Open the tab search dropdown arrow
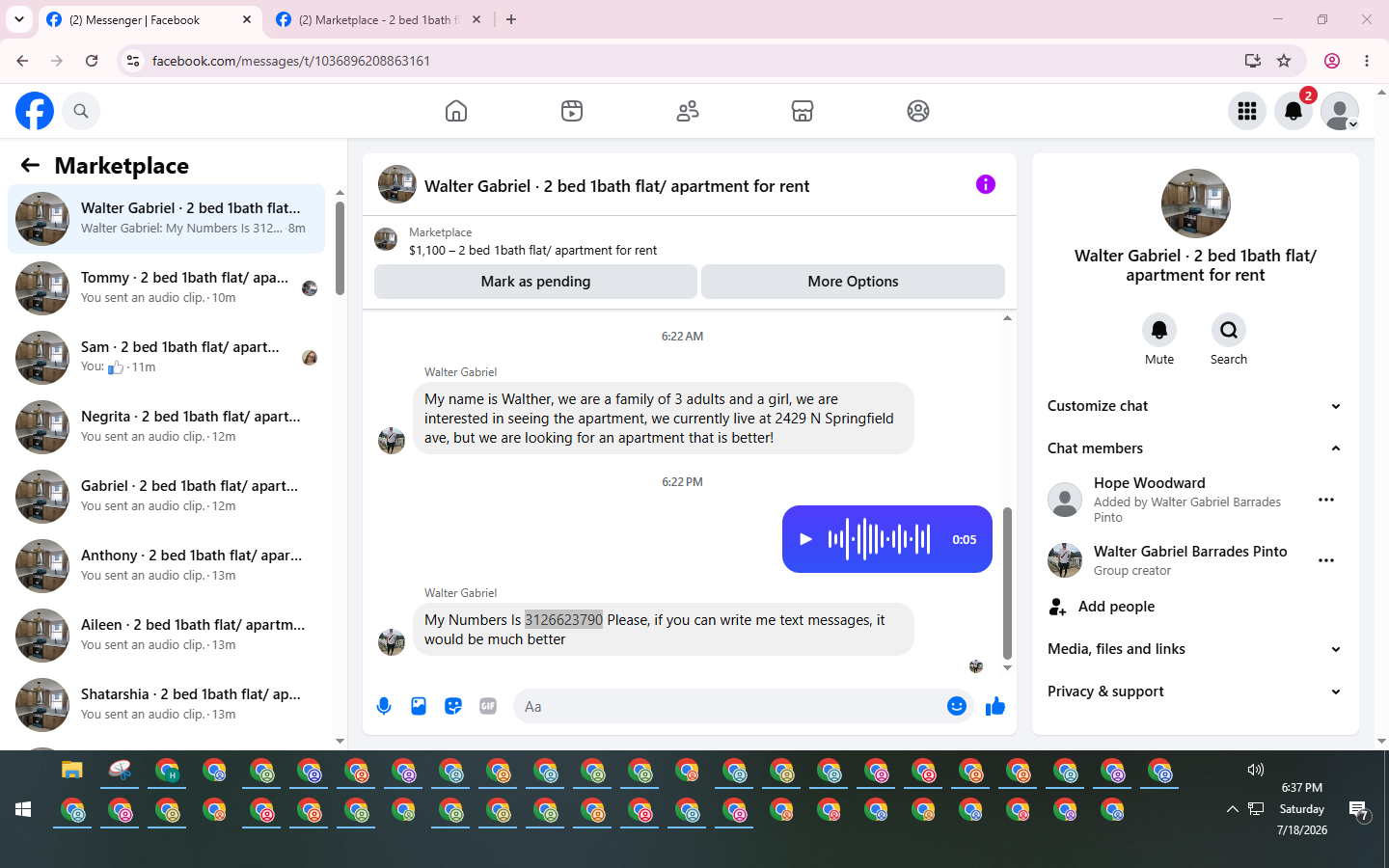 (x=18, y=19)
